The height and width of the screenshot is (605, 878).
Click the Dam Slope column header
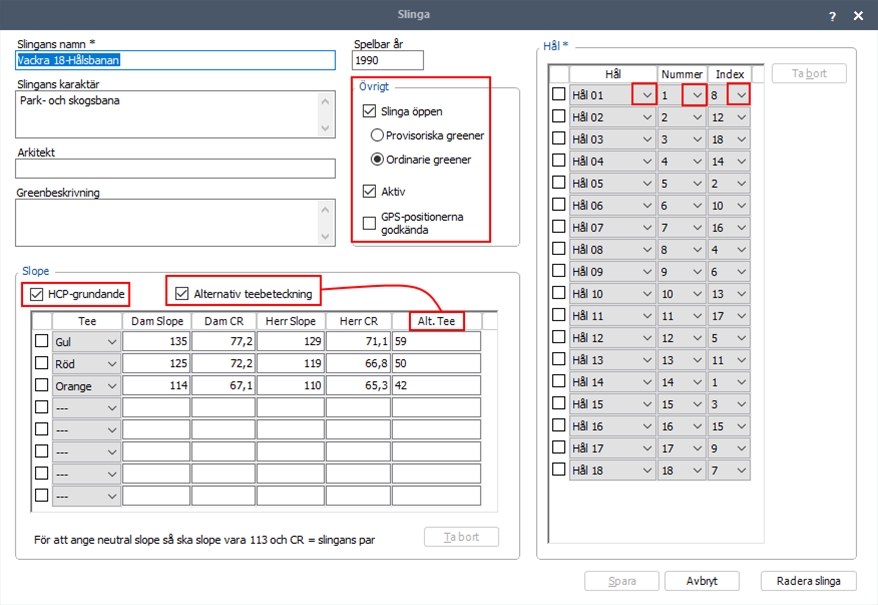tap(157, 321)
